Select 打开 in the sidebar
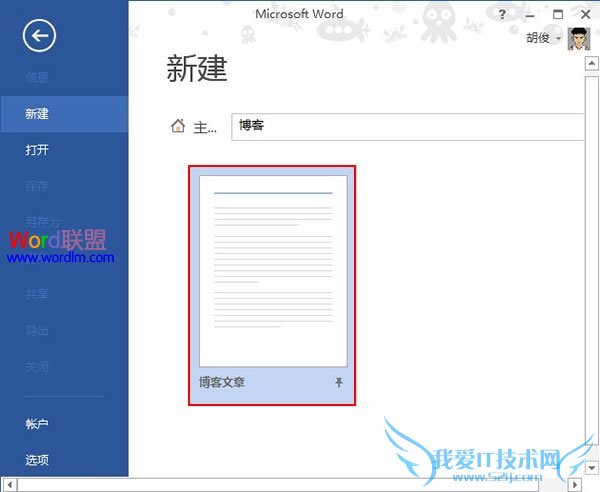Screen dimensions: 600x492 coord(64,150)
